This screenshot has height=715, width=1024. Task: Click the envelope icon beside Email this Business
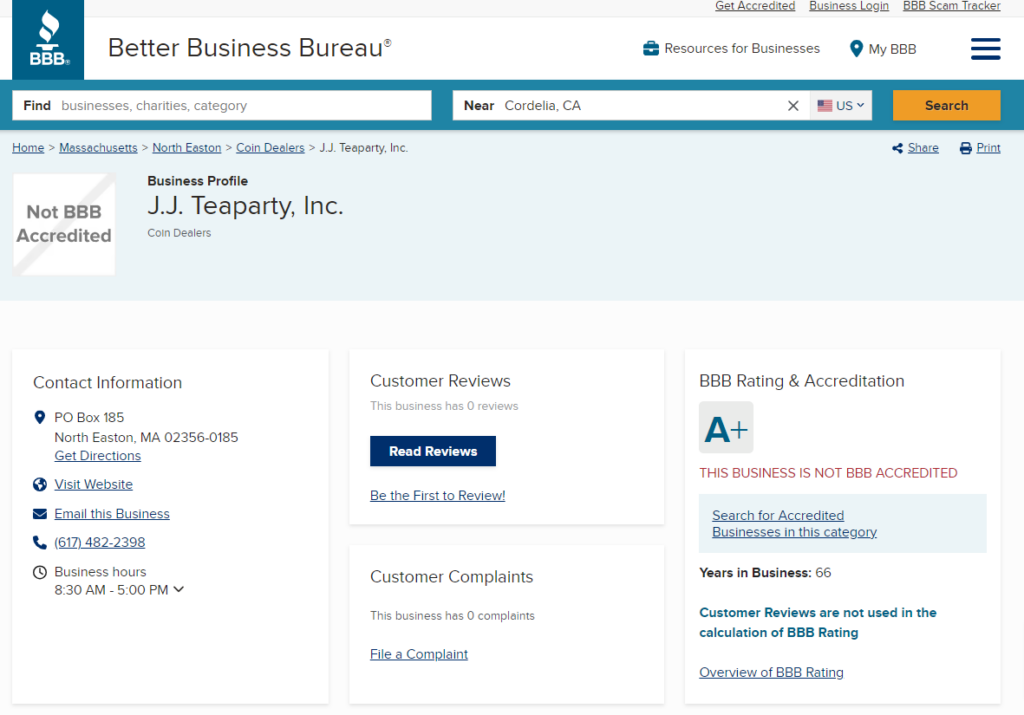(x=40, y=514)
